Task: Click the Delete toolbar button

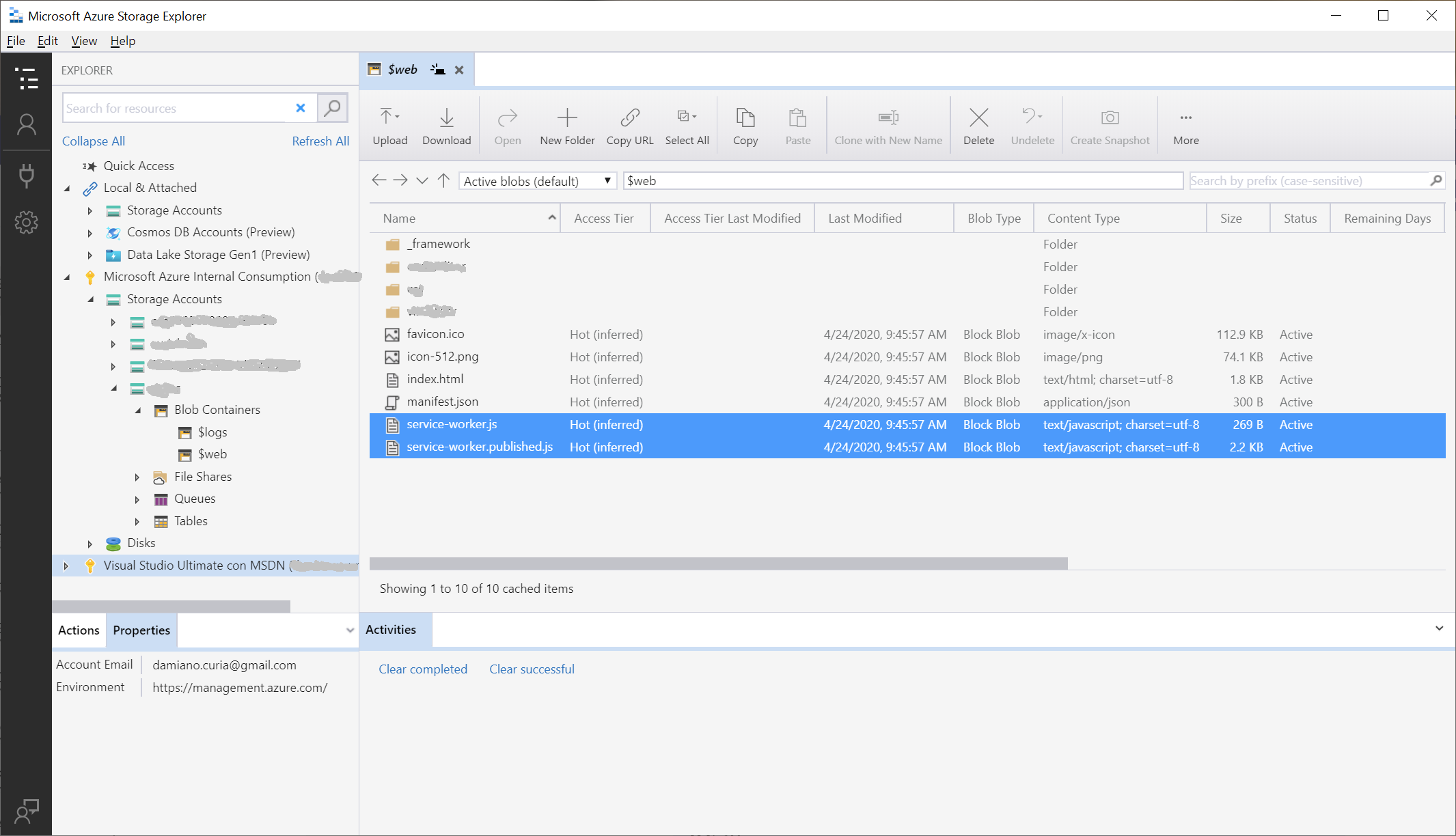Action: tap(978, 126)
